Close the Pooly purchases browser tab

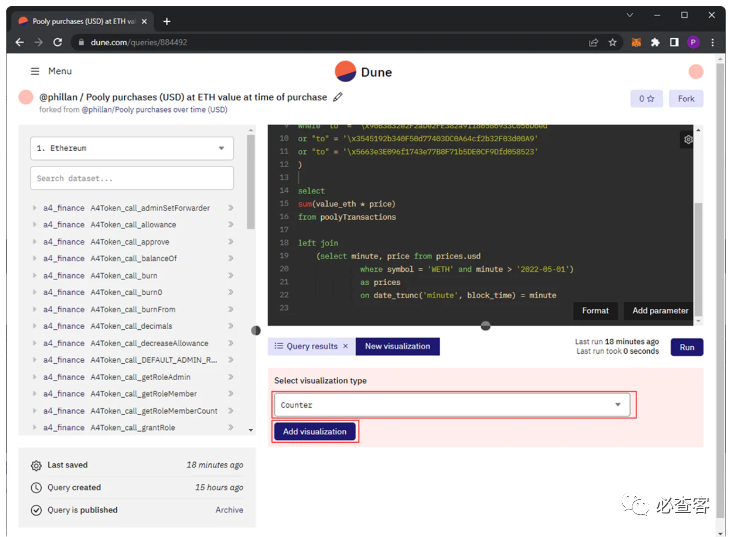pos(144,21)
